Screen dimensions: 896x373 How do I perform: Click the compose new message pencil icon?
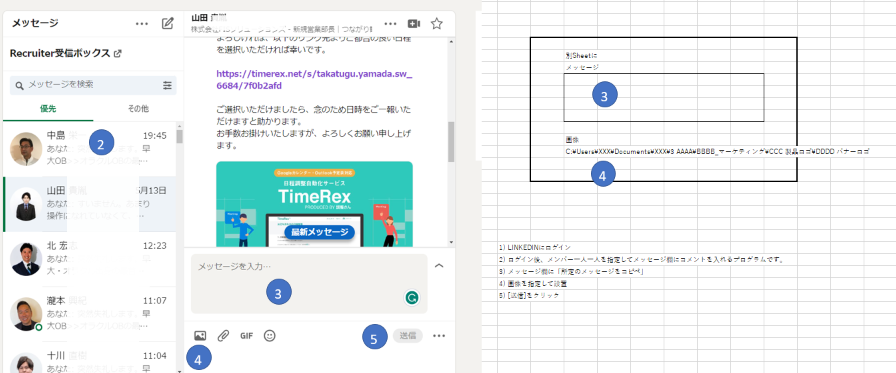(x=167, y=23)
